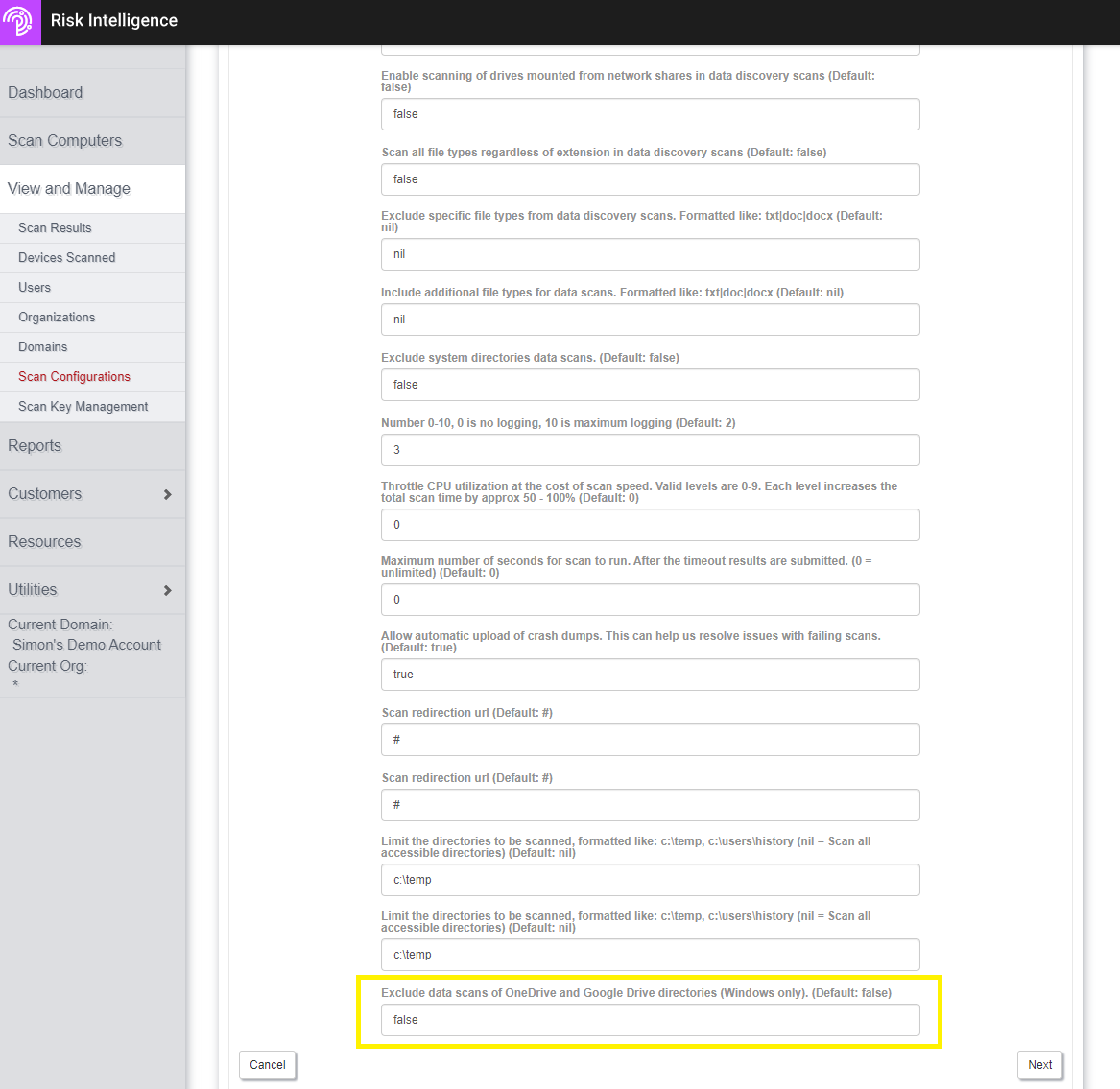The height and width of the screenshot is (1089, 1120).
Task: Open the Resources section
Action: point(44,542)
